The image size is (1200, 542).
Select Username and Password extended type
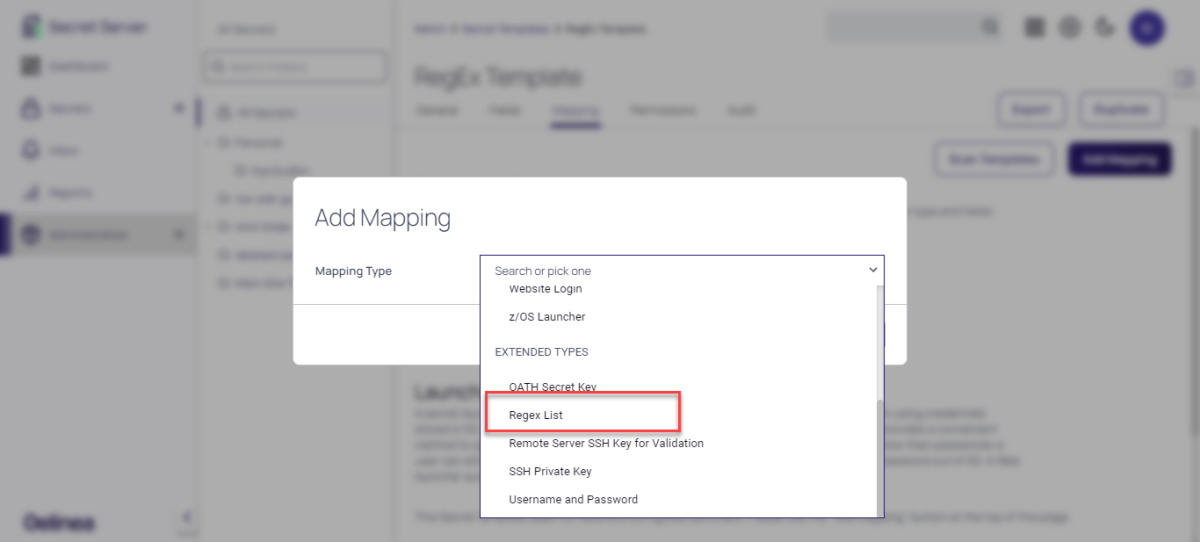(573, 499)
